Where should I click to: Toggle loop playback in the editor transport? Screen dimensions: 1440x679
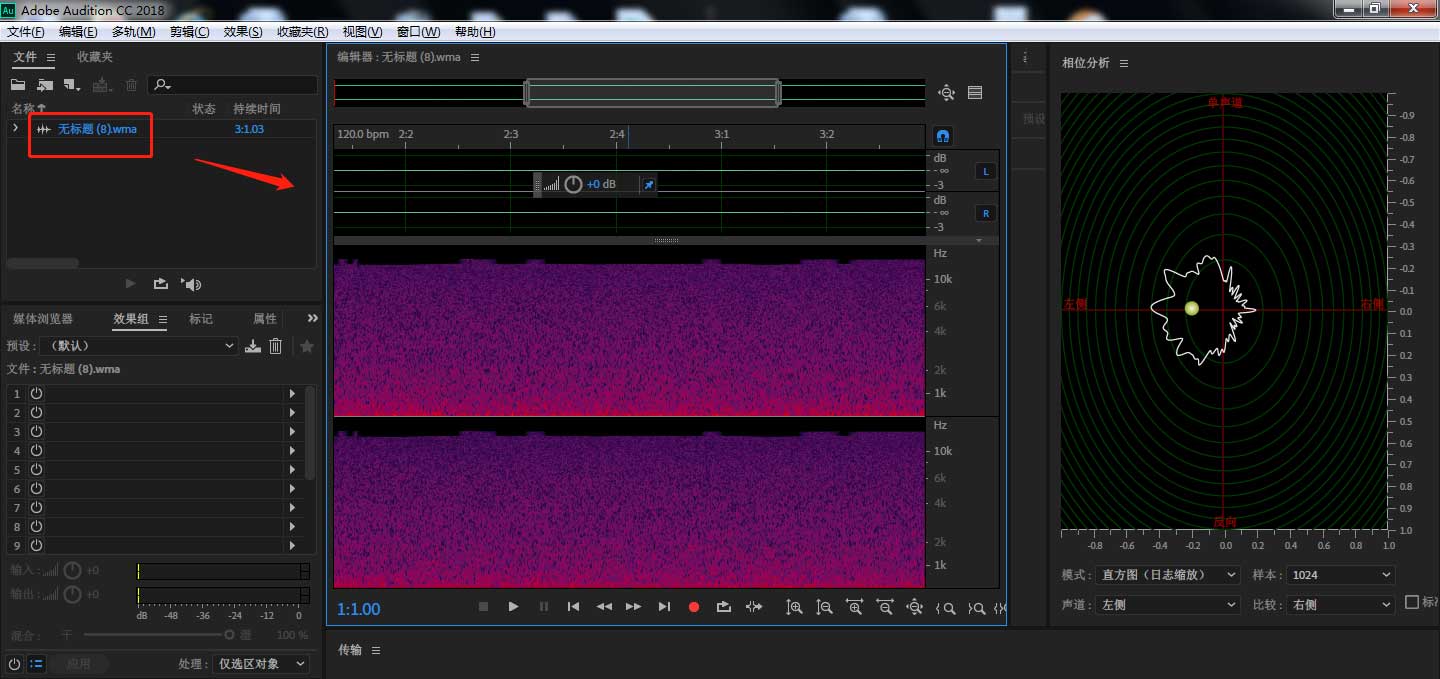point(724,607)
